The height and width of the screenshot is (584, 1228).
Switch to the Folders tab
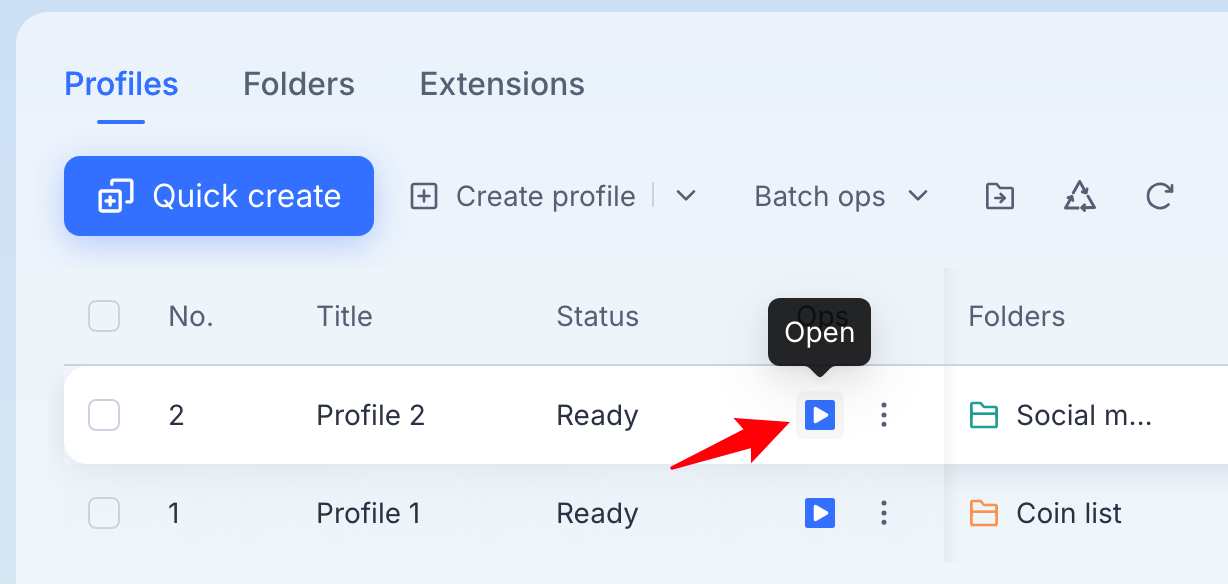pos(299,84)
